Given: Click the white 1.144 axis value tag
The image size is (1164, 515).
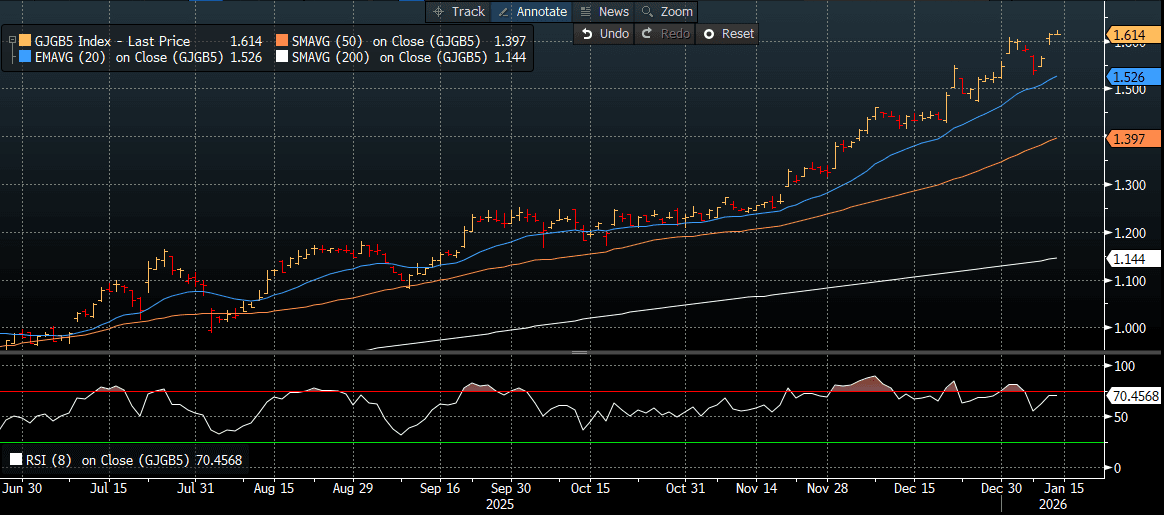Looking at the screenshot, I should tap(1130, 259).
